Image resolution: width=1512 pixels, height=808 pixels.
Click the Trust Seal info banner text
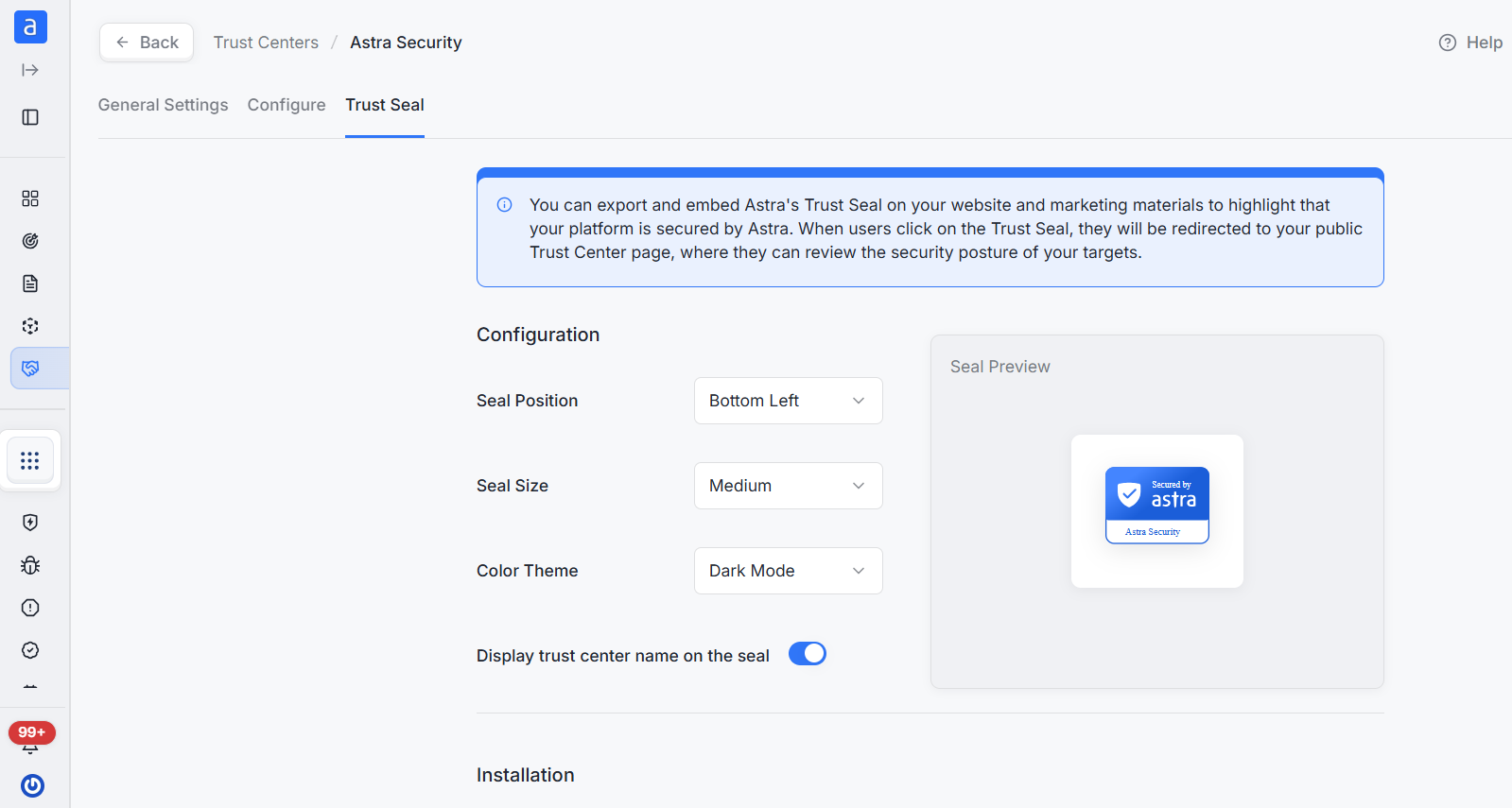(947, 229)
